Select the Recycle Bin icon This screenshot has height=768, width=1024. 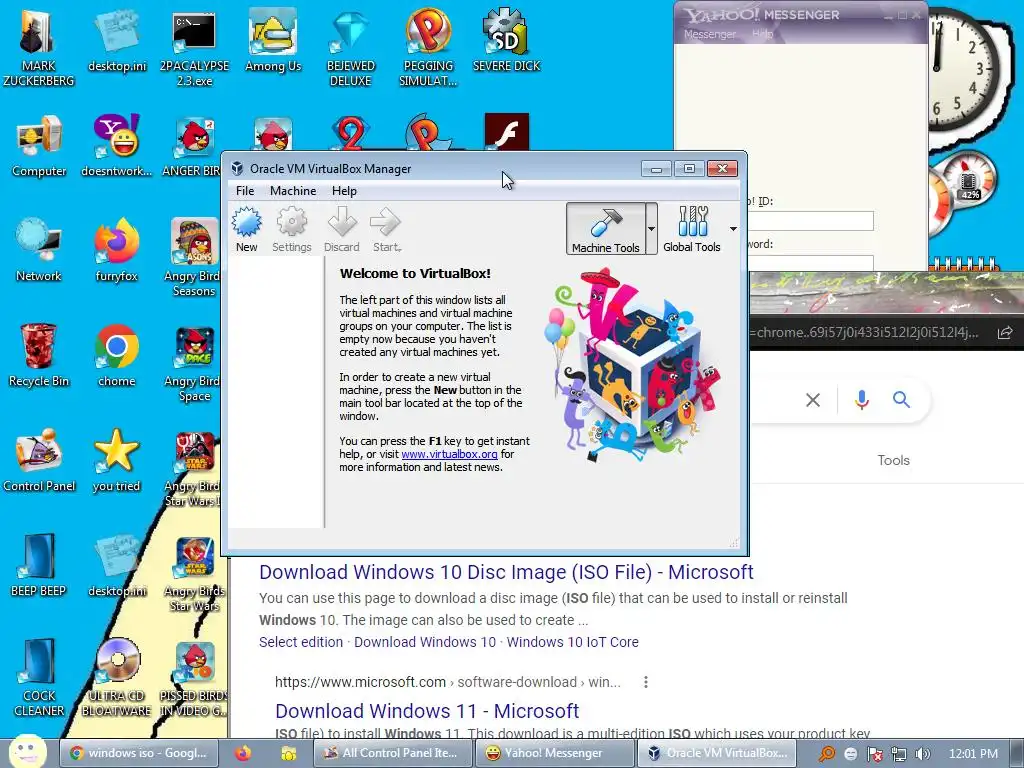[39, 356]
